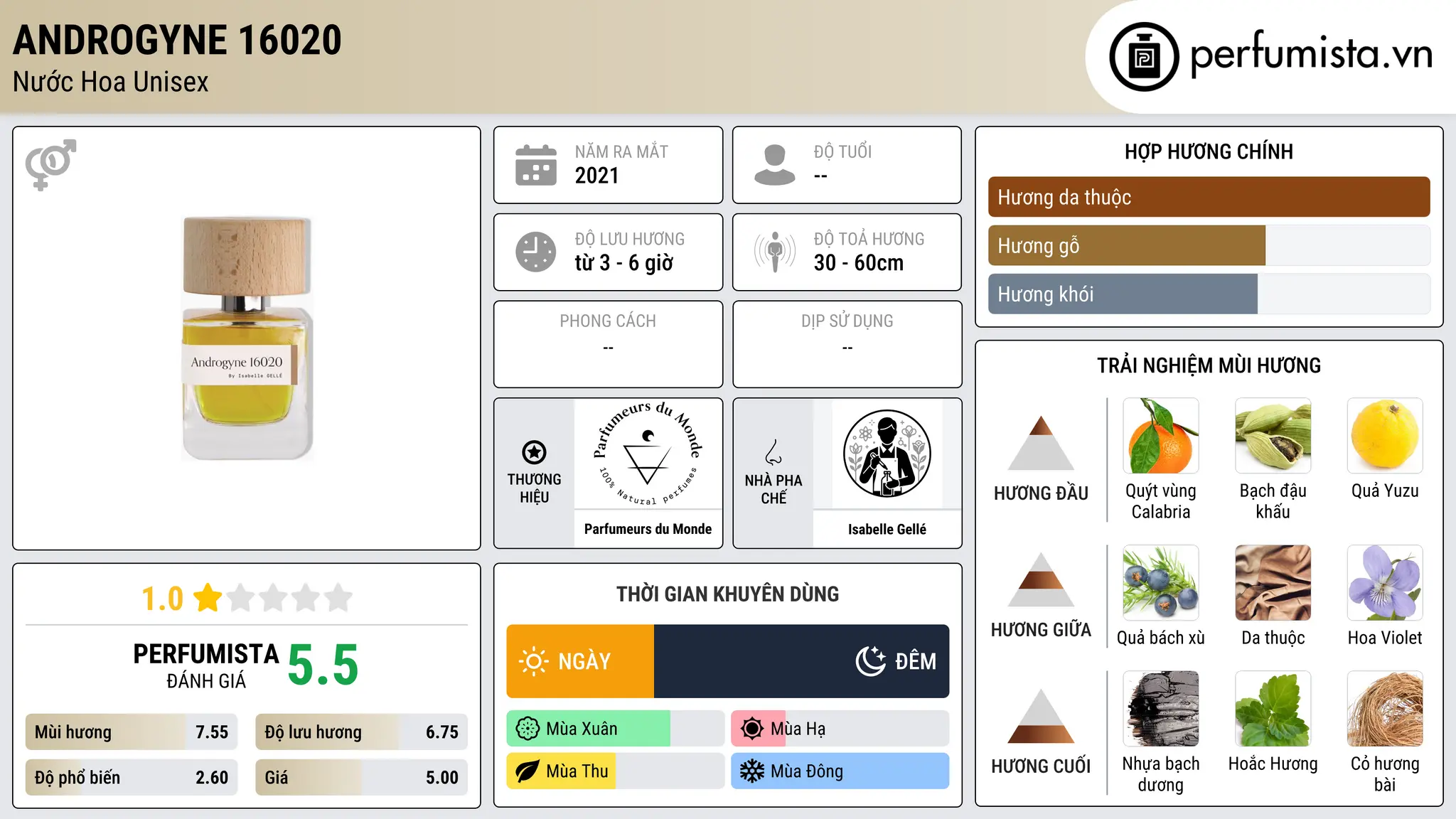Open the Parfumeurs du Monde brand logo
Viewport: 1456px width, 819px height.
tap(648, 455)
